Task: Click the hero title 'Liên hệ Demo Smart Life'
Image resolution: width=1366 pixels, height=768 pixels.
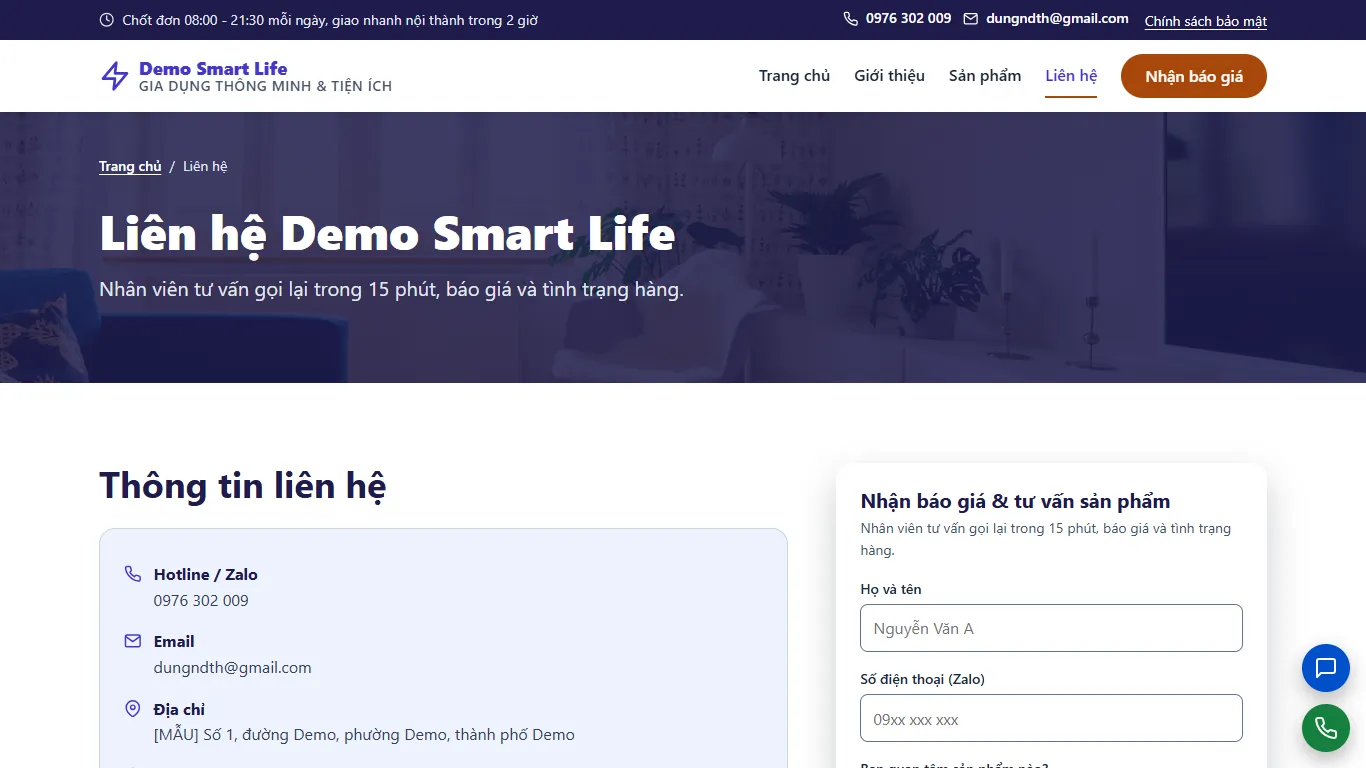Action: click(387, 234)
